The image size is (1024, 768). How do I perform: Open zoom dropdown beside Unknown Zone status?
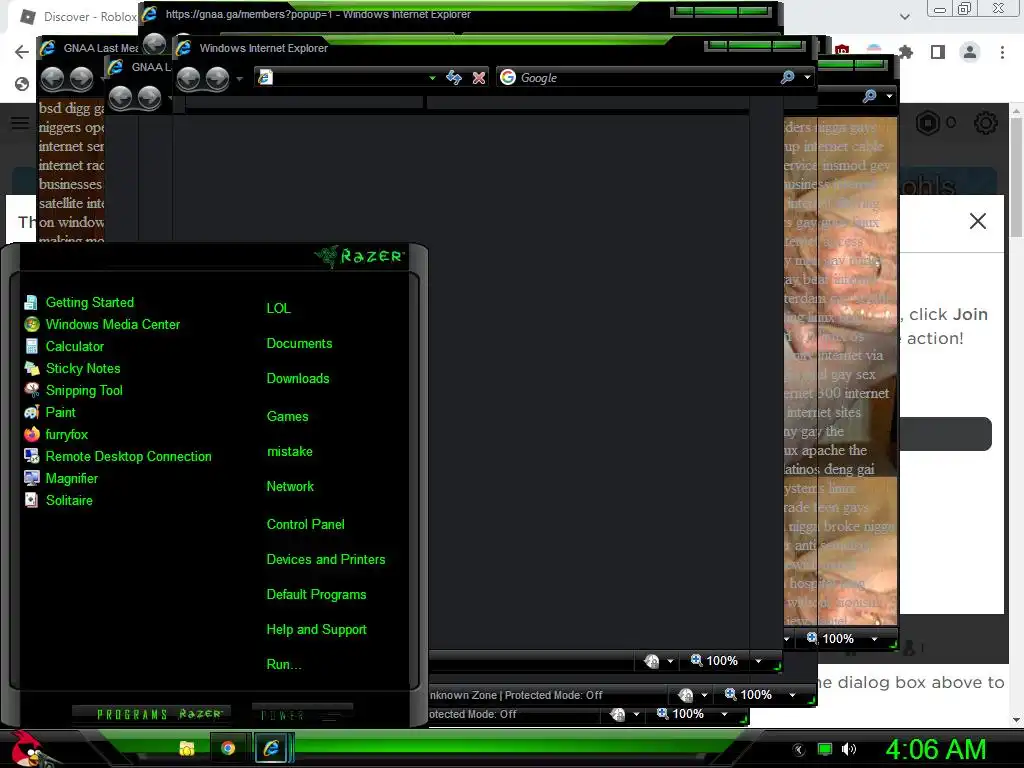click(x=792, y=695)
